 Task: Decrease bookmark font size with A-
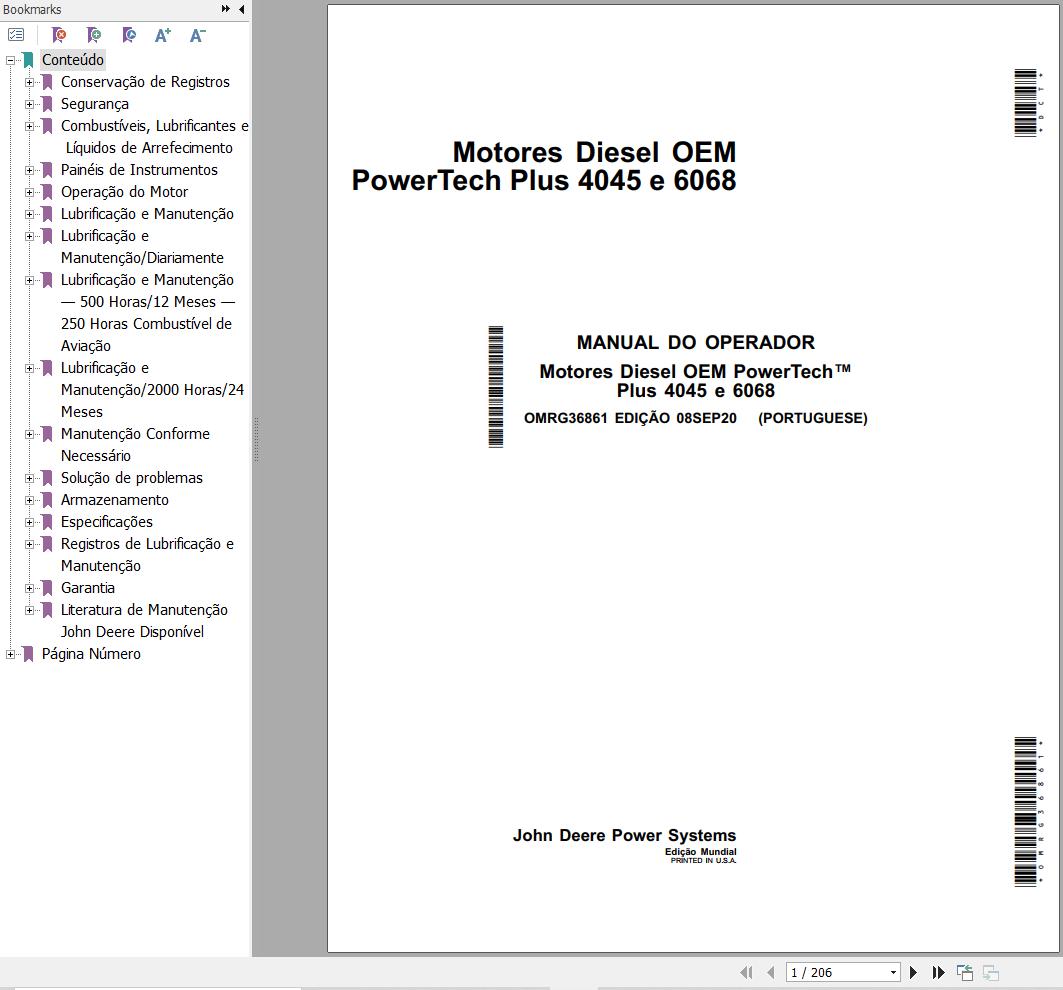point(197,35)
